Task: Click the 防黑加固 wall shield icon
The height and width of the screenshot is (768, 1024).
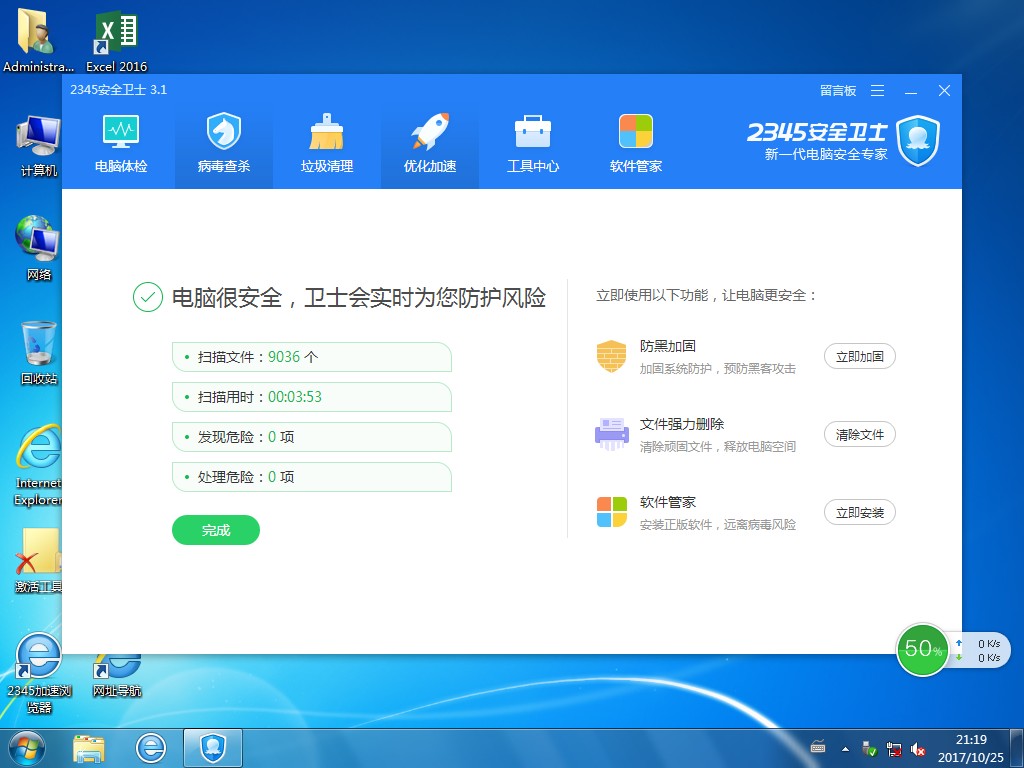Action: click(611, 356)
